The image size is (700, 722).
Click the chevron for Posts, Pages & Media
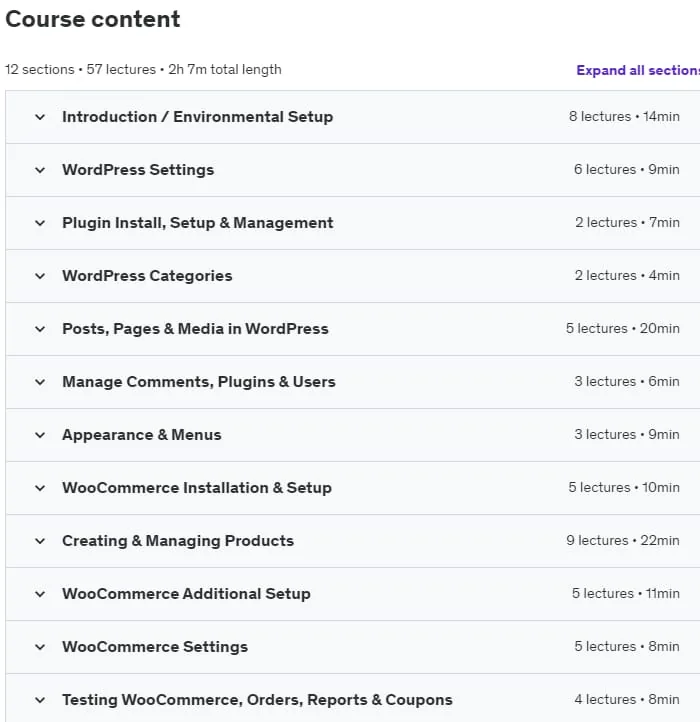tap(40, 329)
